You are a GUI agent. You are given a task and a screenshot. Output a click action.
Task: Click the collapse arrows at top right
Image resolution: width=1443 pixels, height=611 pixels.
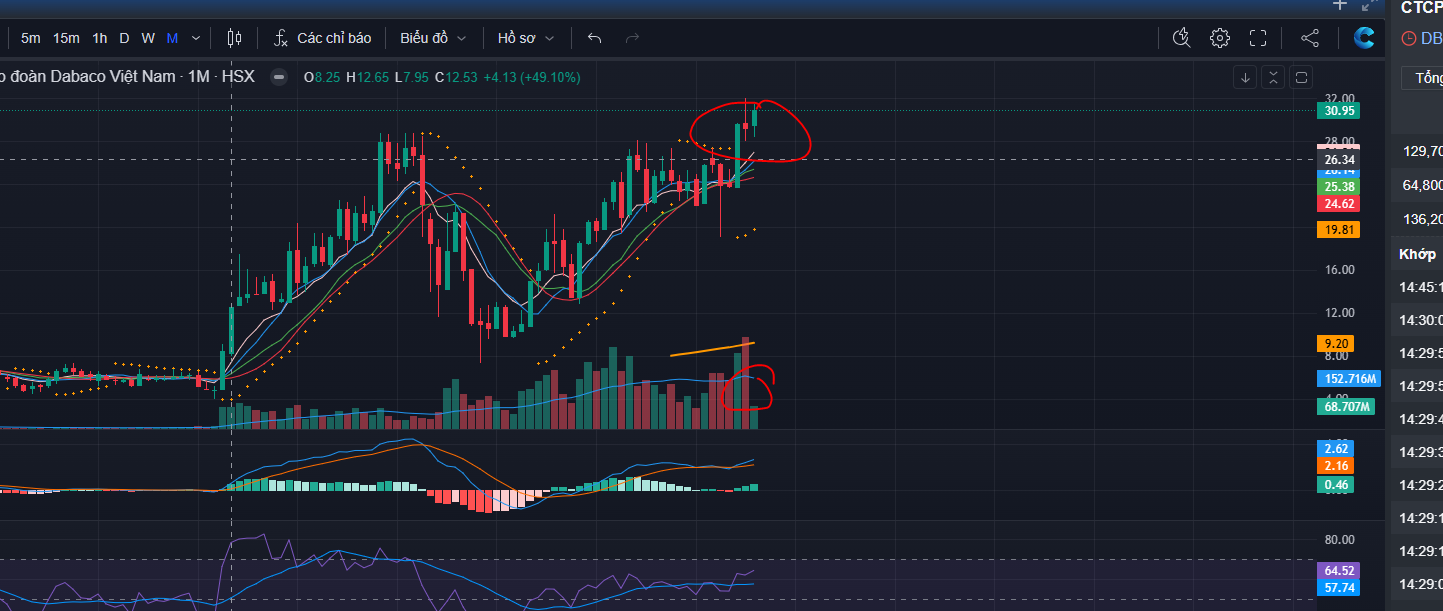[1369, 4]
